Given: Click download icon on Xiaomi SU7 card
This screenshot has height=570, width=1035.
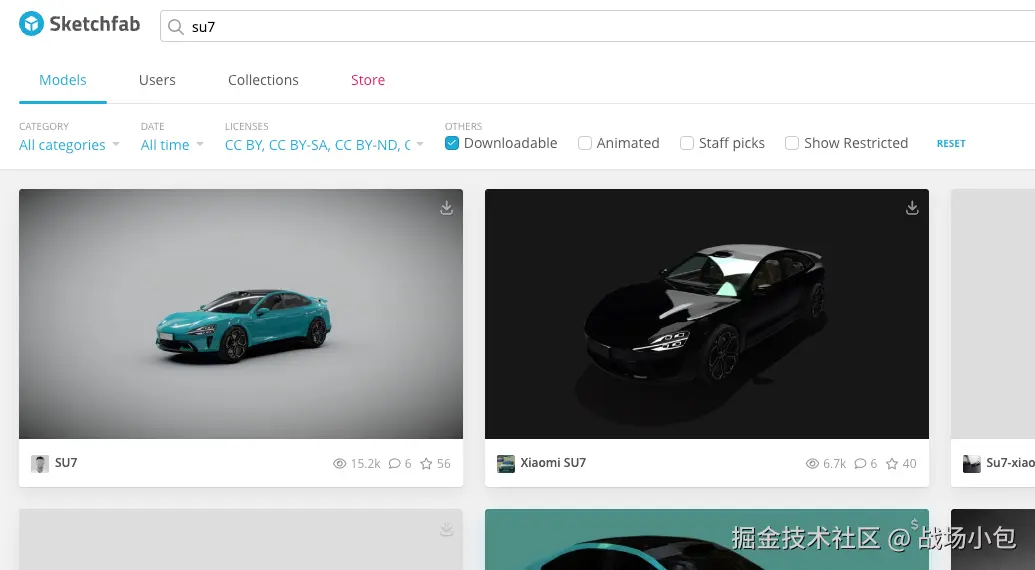Looking at the screenshot, I should click(x=912, y=208).
